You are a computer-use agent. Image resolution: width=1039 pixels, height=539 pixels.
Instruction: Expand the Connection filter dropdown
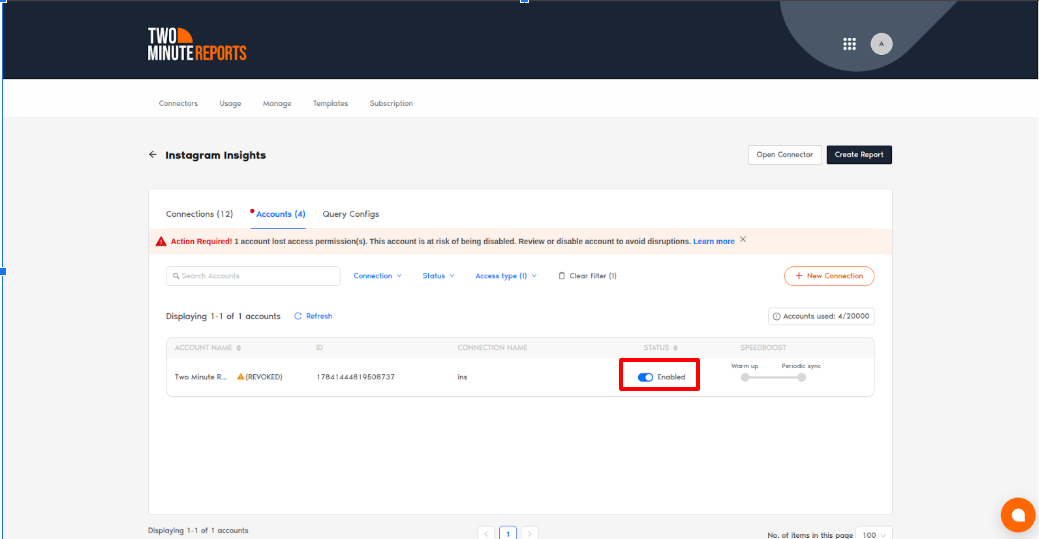pyautogui.click(x=377, y=276)
